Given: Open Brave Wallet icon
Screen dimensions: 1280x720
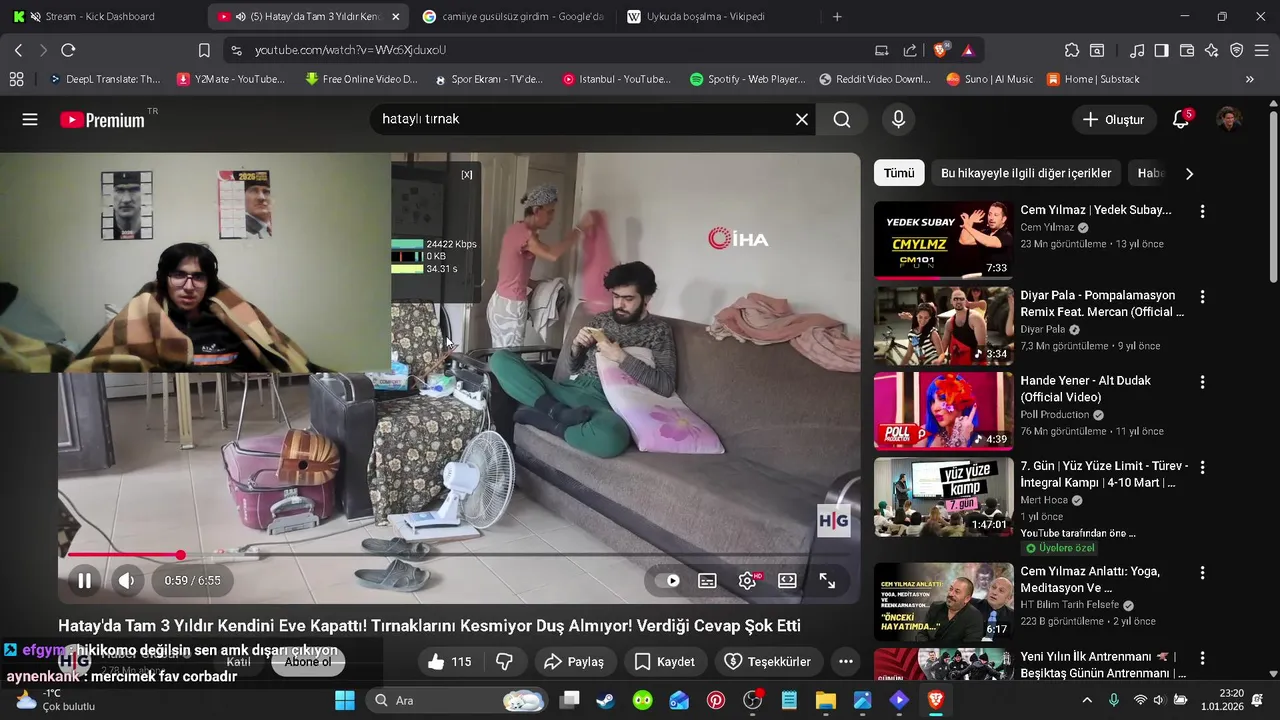Looking at the screenshot, I should click(1187, 50).
